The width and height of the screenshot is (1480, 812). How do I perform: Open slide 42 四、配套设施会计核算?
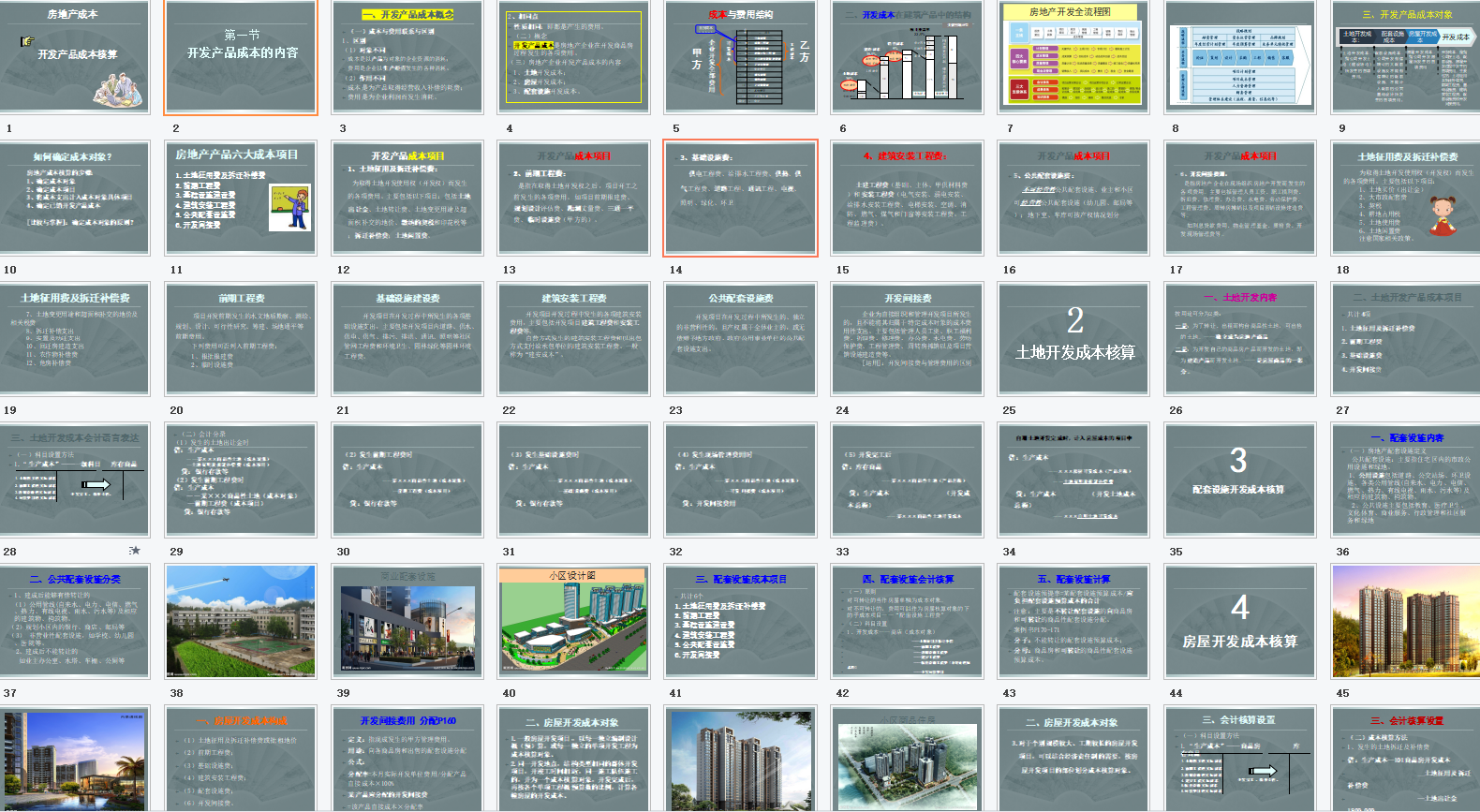(x=908, y=621)
